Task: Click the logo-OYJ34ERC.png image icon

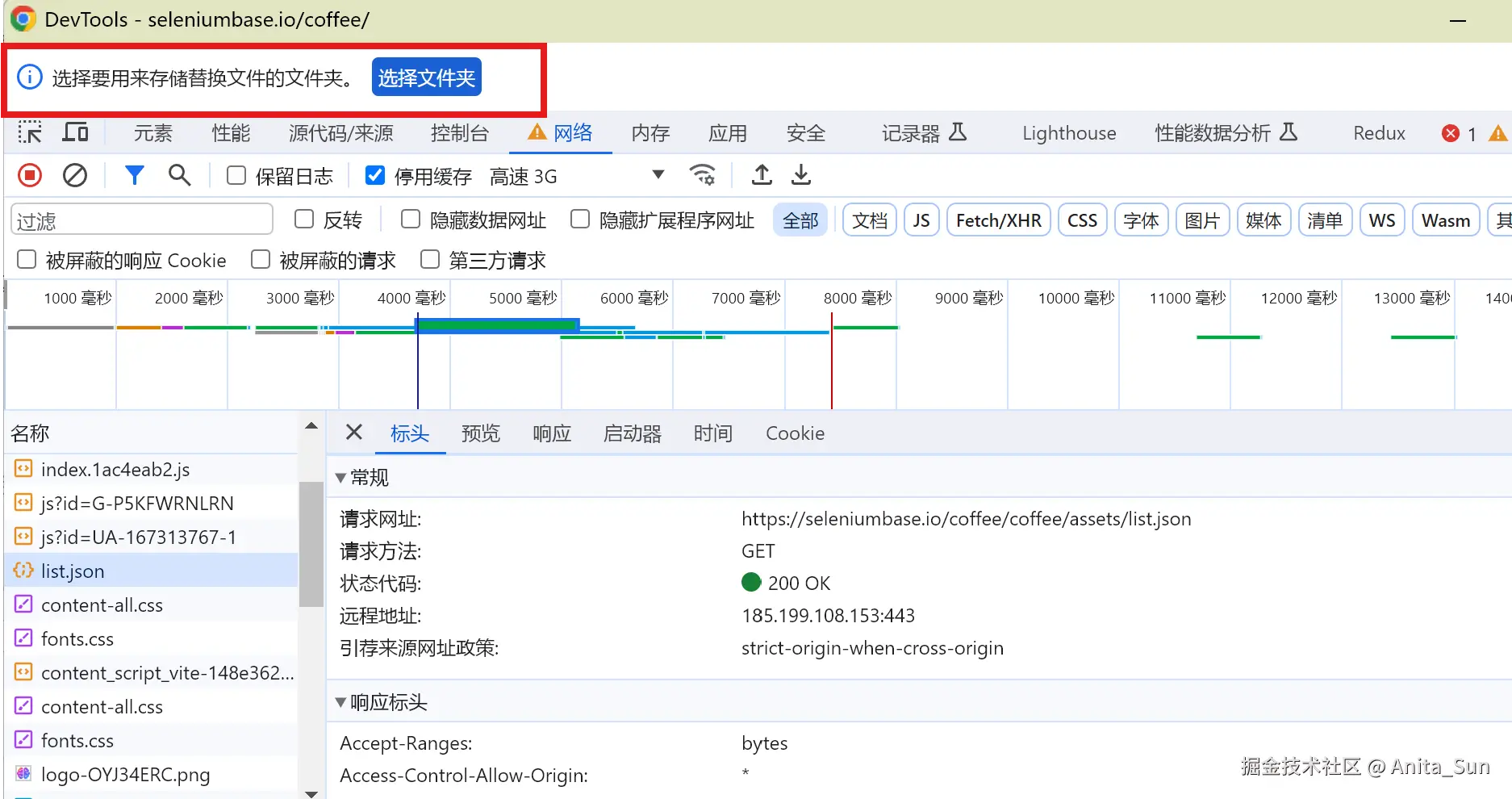Action: pyautogui.click(x=23, y=774)
